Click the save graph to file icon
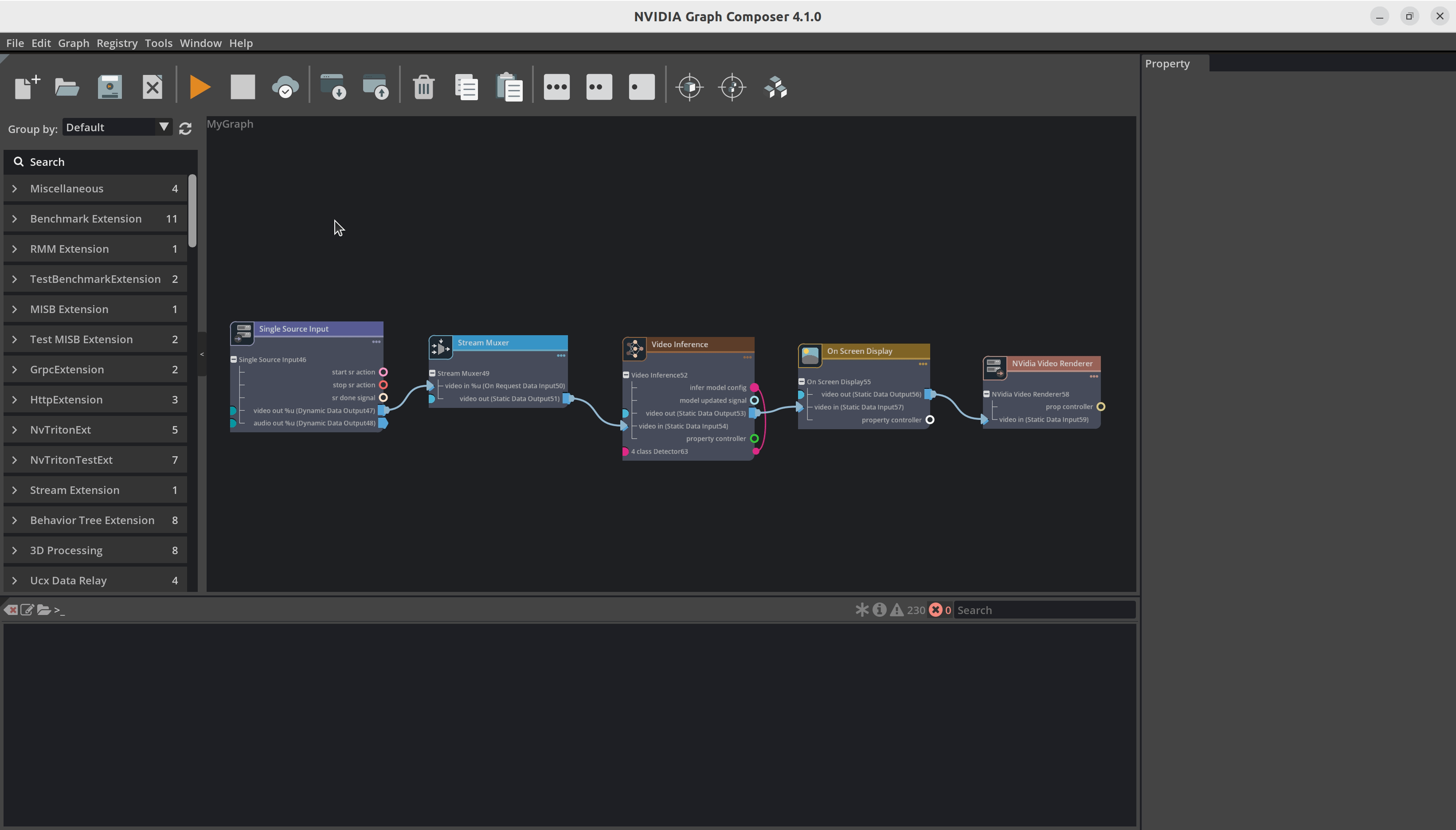1456x830 pixels. tap(109, 87)
